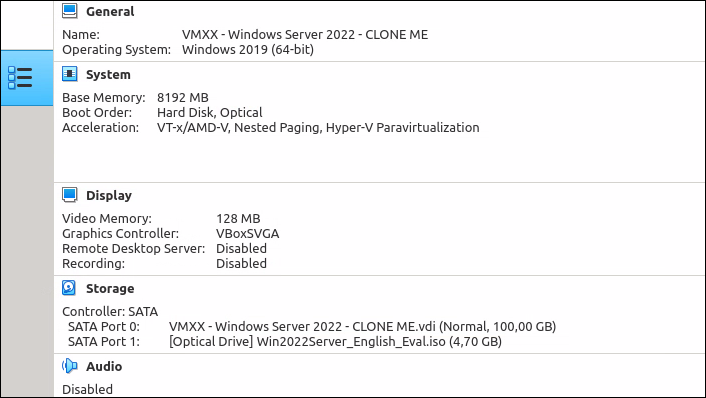Click the System chip icon
This screenshot has height=398, width=706.
point(69,74)
